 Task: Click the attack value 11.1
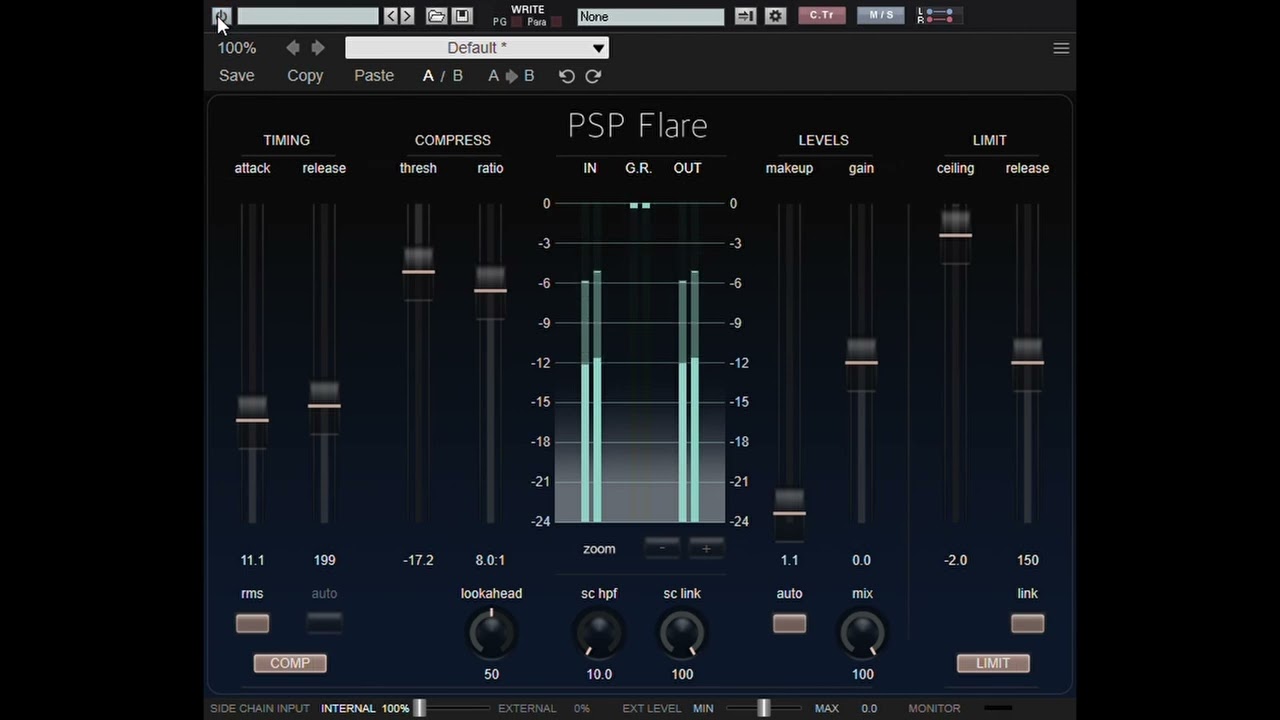[252, 560]
